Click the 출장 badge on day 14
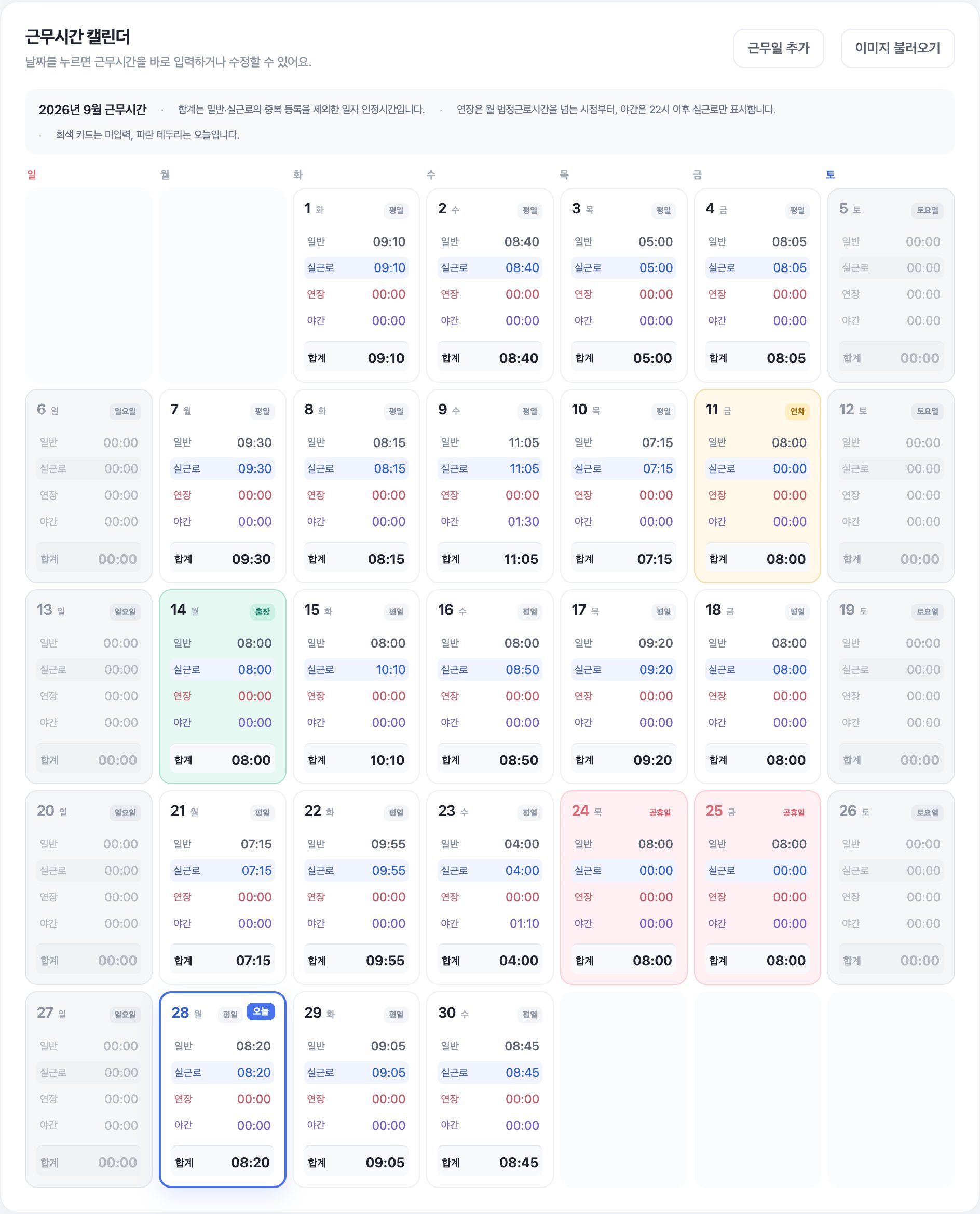Screen dimensions: 980x1214 point(263,612)
